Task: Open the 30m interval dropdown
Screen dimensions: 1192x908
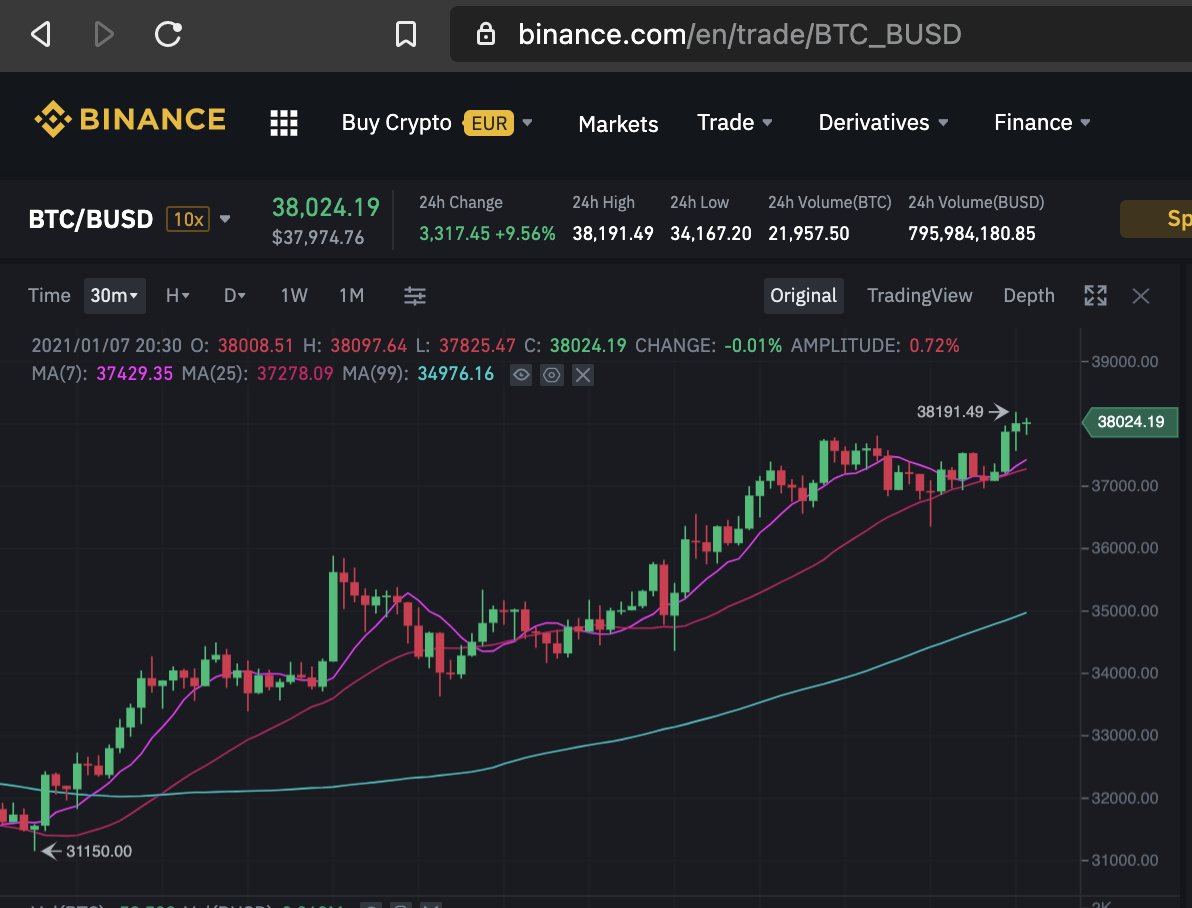Action: [114, 295]
